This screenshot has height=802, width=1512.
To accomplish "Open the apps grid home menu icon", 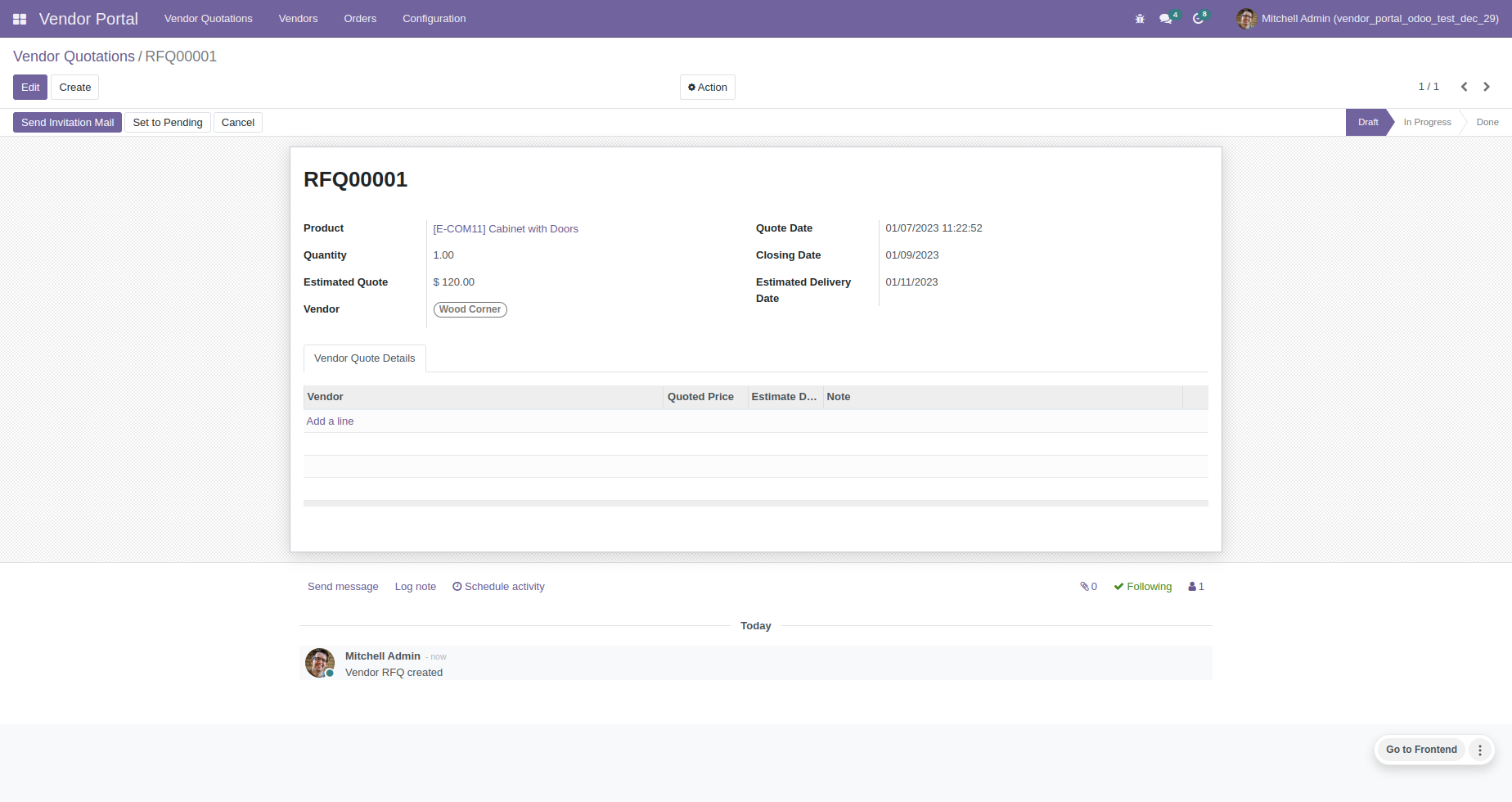I will [20, 19].
